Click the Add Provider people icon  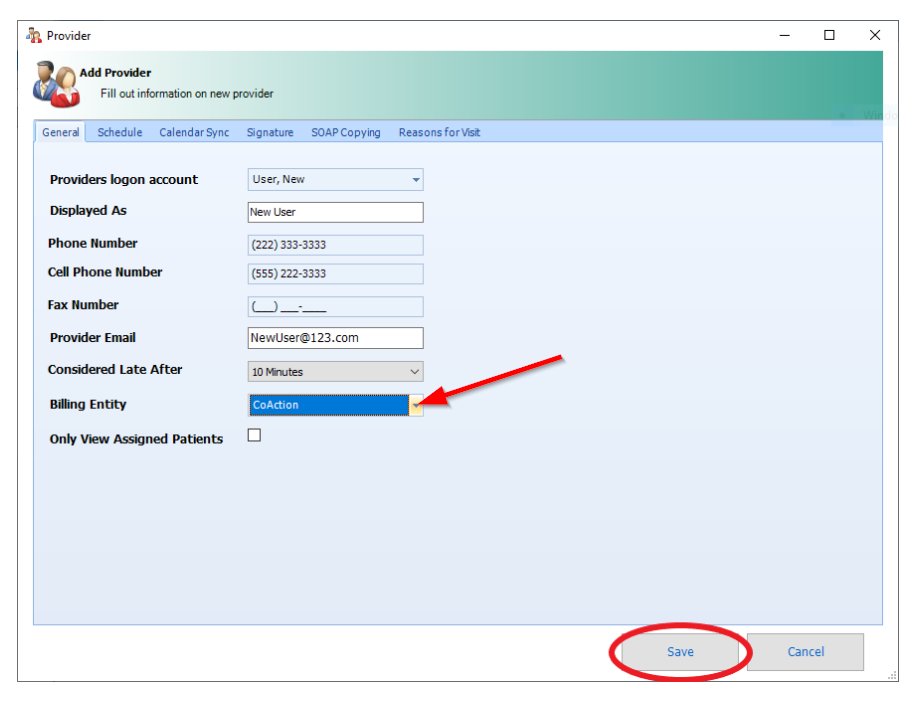pyautogui.click(x=54, y=84)
